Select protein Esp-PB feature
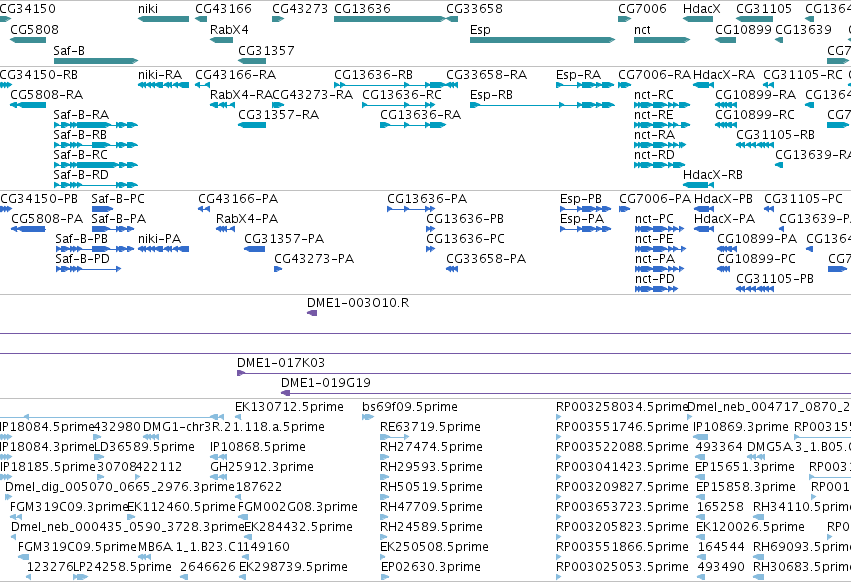This screenshot has width=851, height=582. pos(585,209)
